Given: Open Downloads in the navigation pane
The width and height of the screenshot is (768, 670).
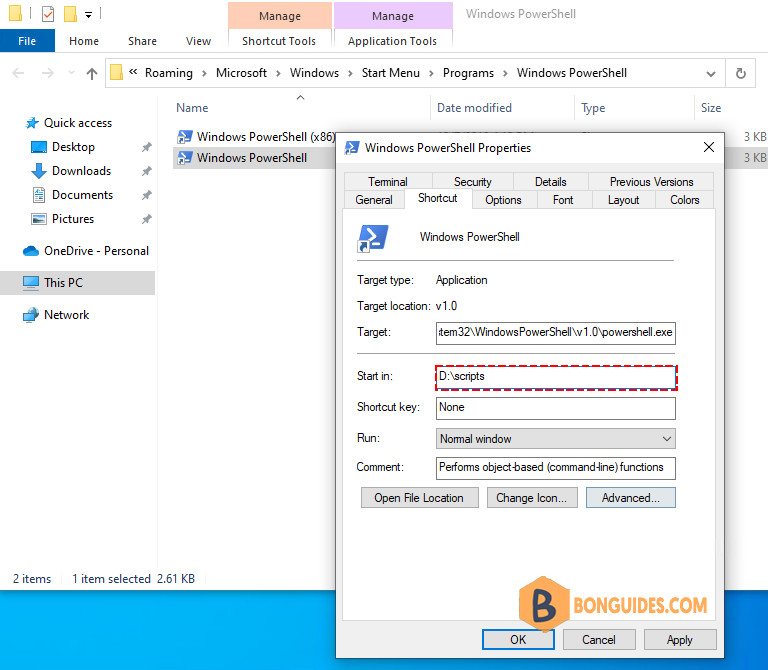Looking at the screenshot, I should coord(81,171).
